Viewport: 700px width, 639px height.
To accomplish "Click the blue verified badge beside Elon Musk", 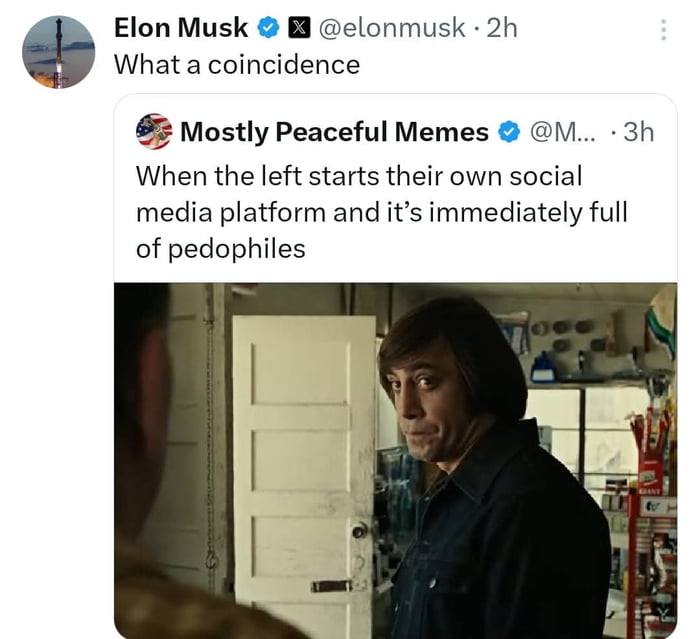I will [268, 29].
